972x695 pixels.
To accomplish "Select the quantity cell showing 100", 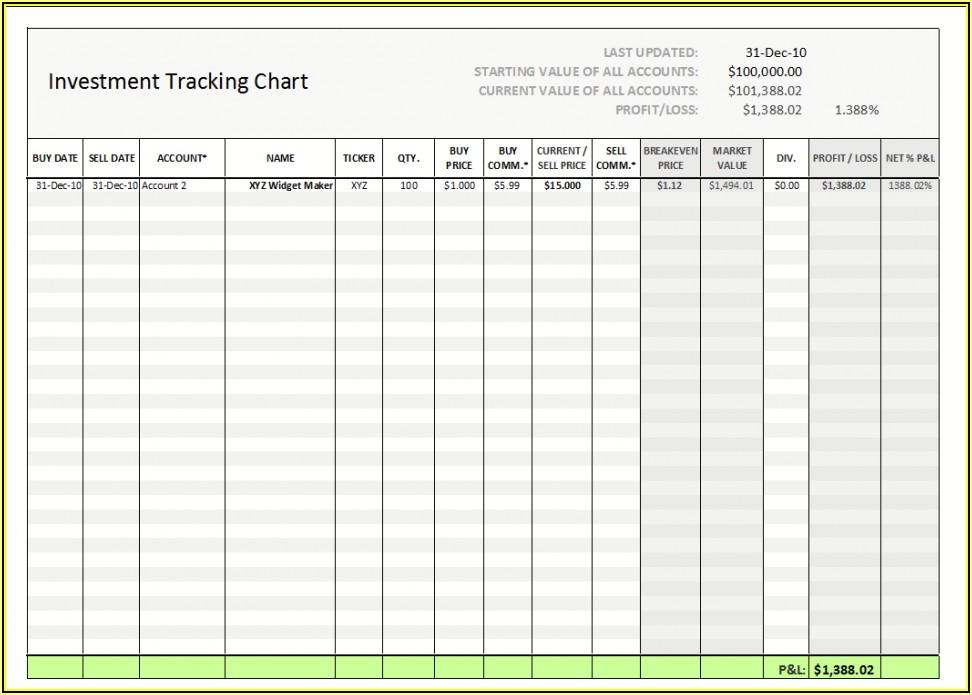I will click(408, 186).
